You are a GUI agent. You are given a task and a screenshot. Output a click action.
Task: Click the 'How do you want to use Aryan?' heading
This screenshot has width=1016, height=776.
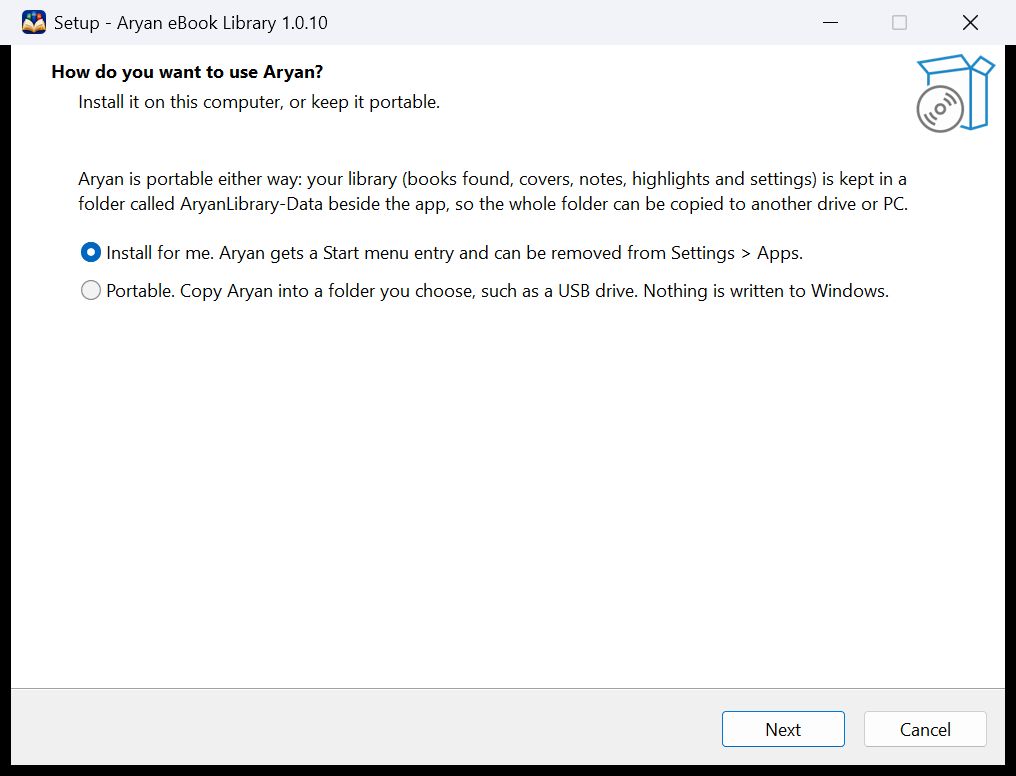pyautogui.click(x=187, y=72)
